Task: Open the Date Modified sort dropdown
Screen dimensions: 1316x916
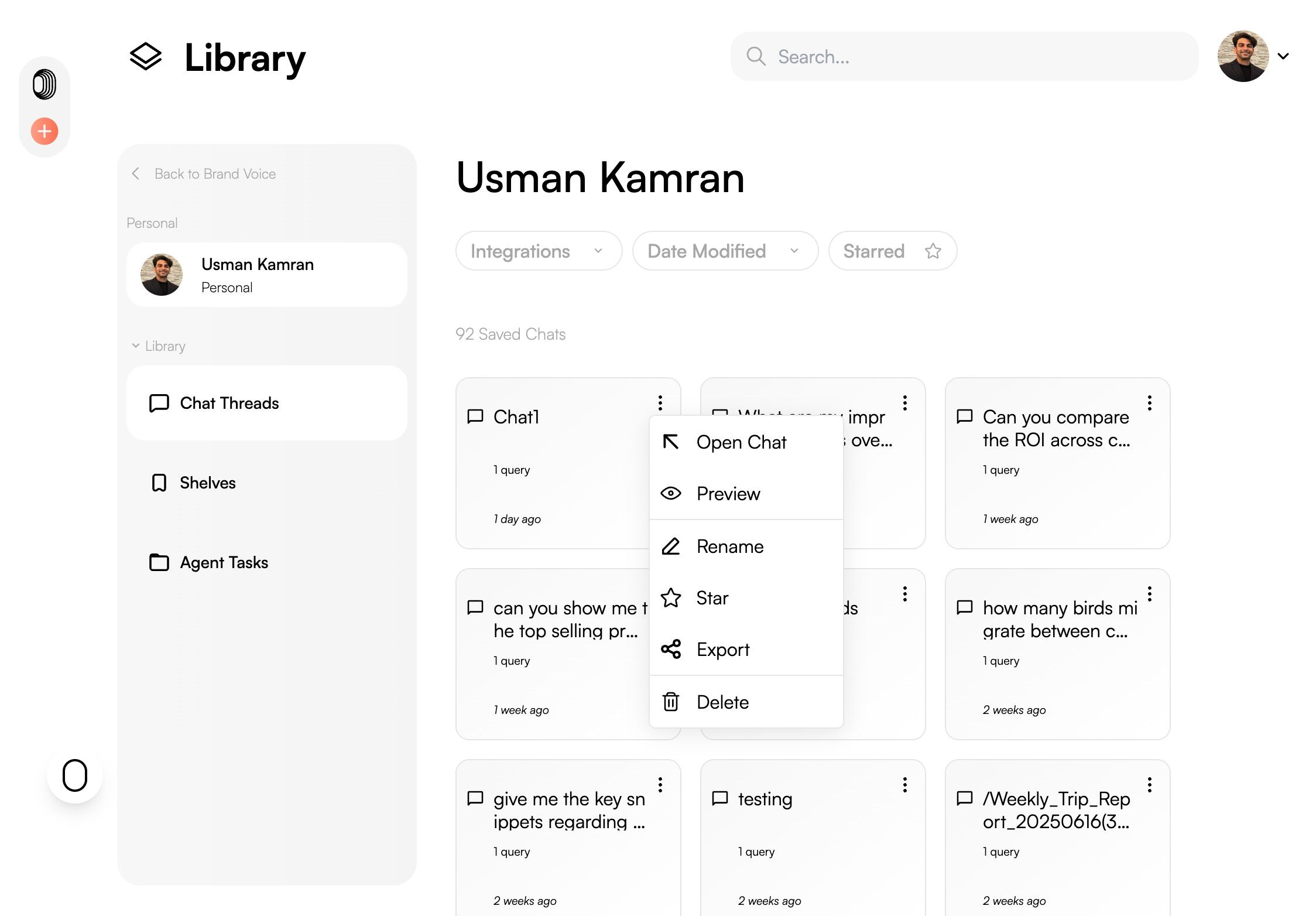Action: tap(724, 251)
